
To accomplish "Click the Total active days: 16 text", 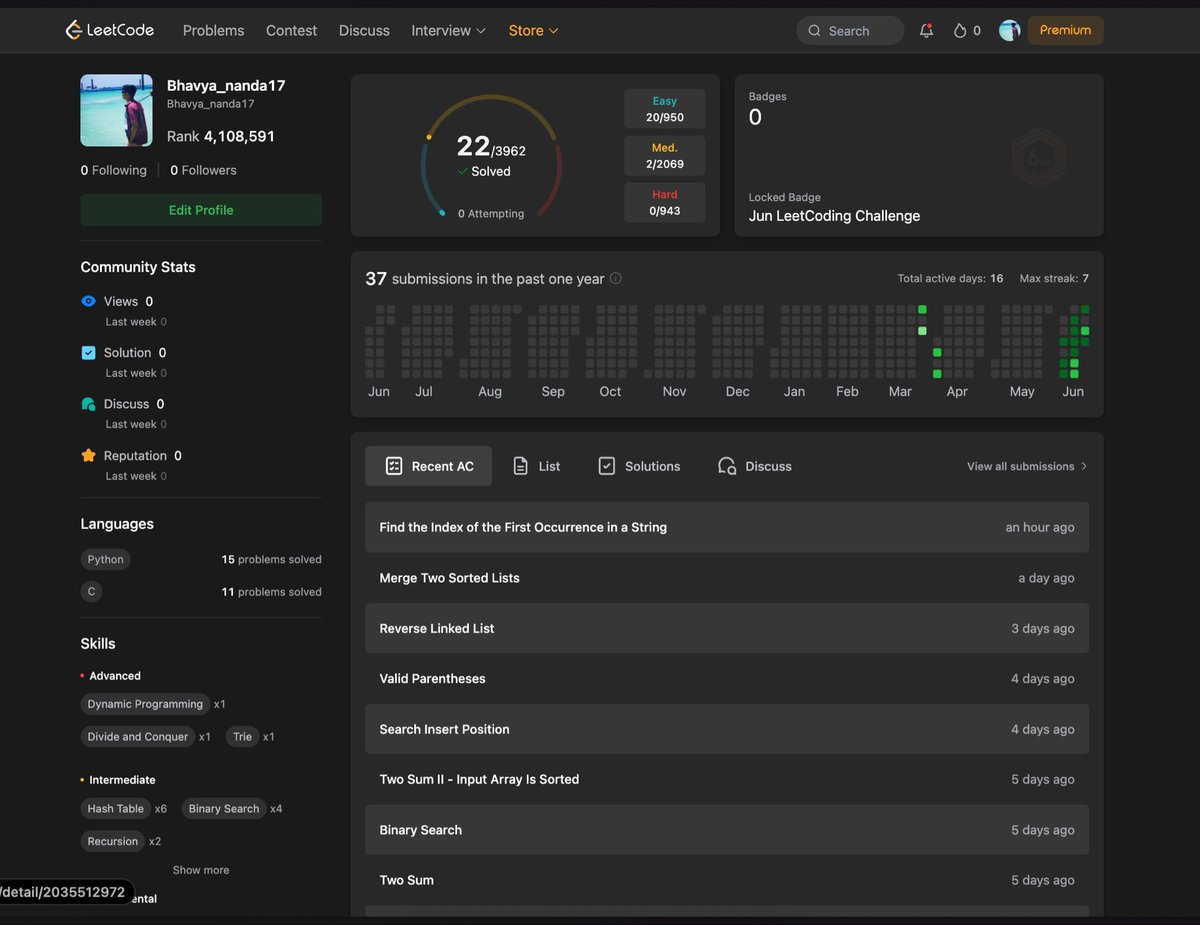I will 950,278.
